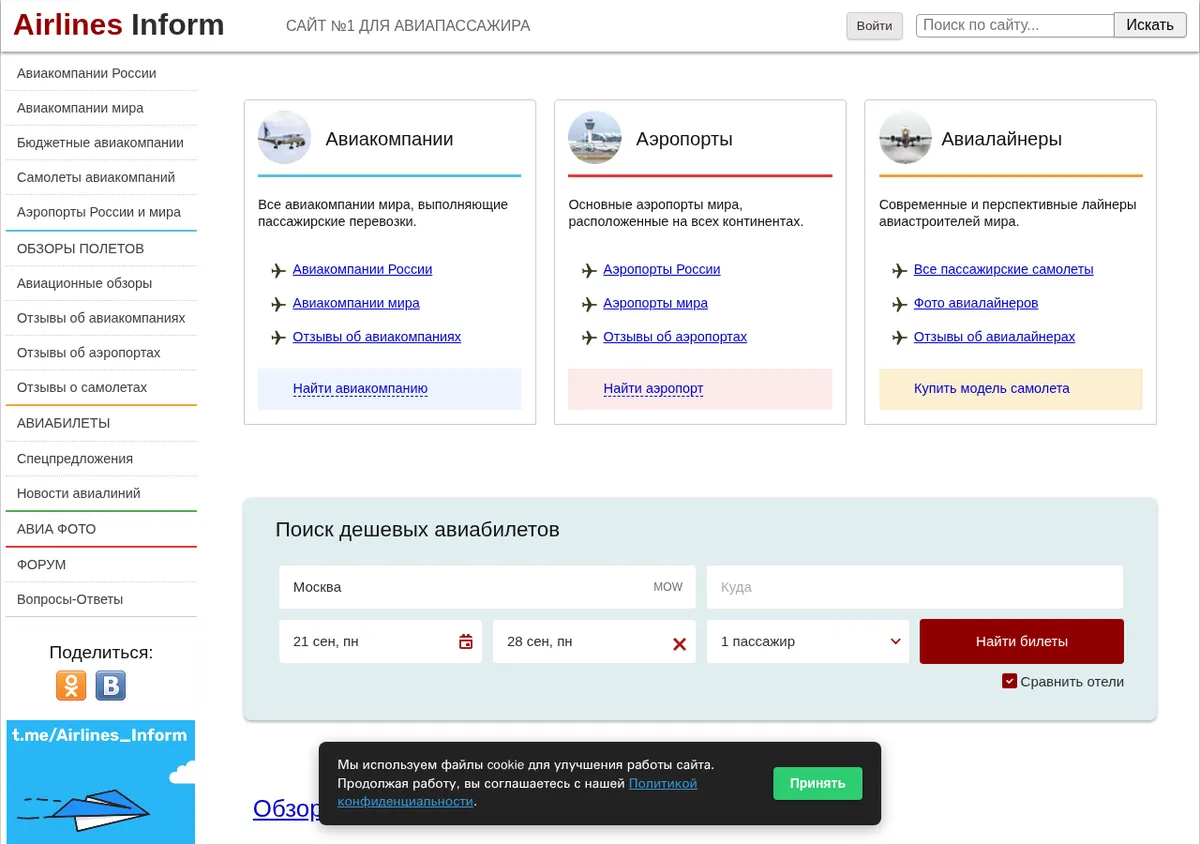
Task: Open the 1 пассажир dropdown
Action: pos(808,642)
